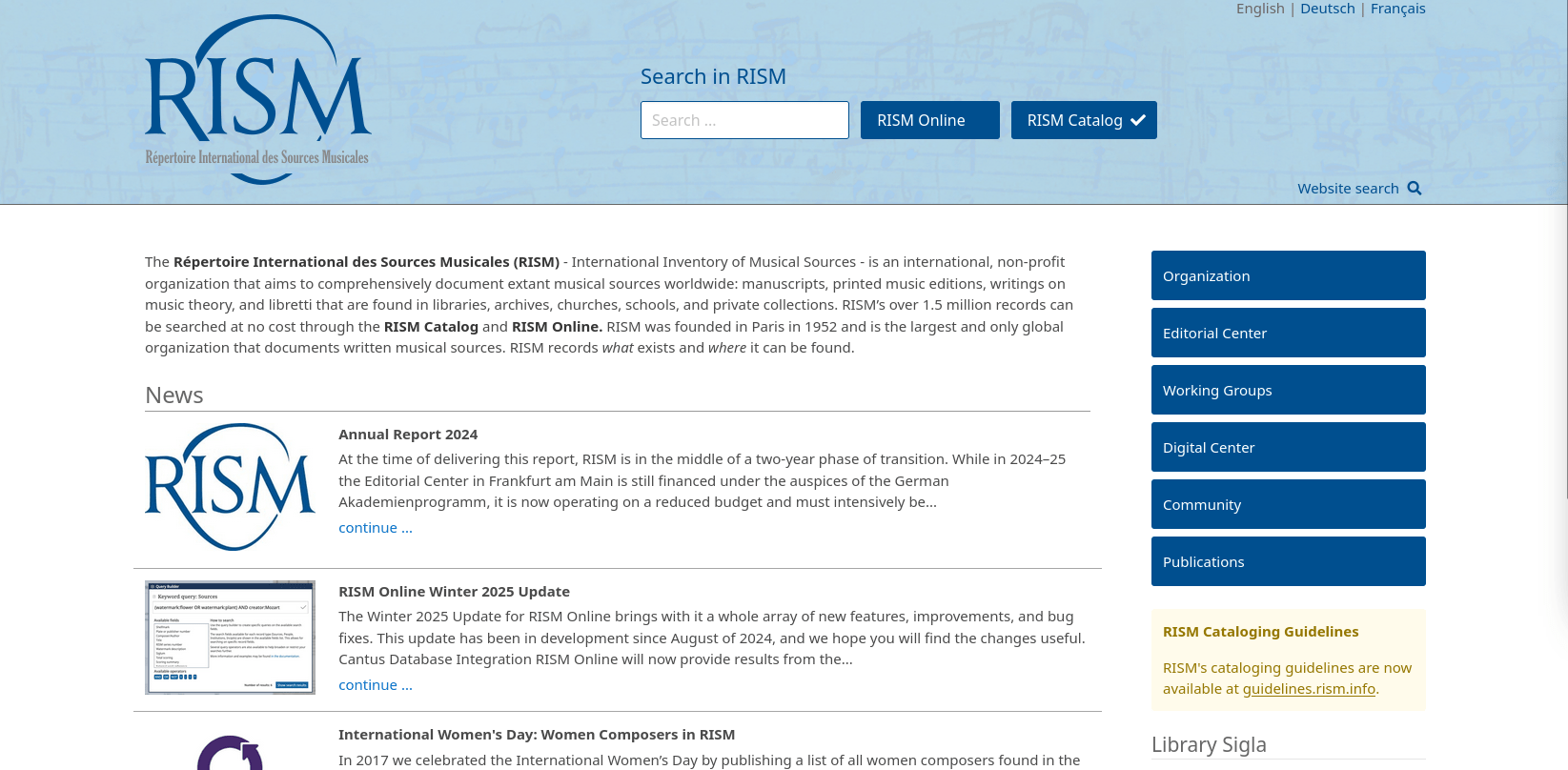Toggle the RISM Catalog checkmark button
Viewport: 1568px width, 770px height.
click(x=1084, y=120)
